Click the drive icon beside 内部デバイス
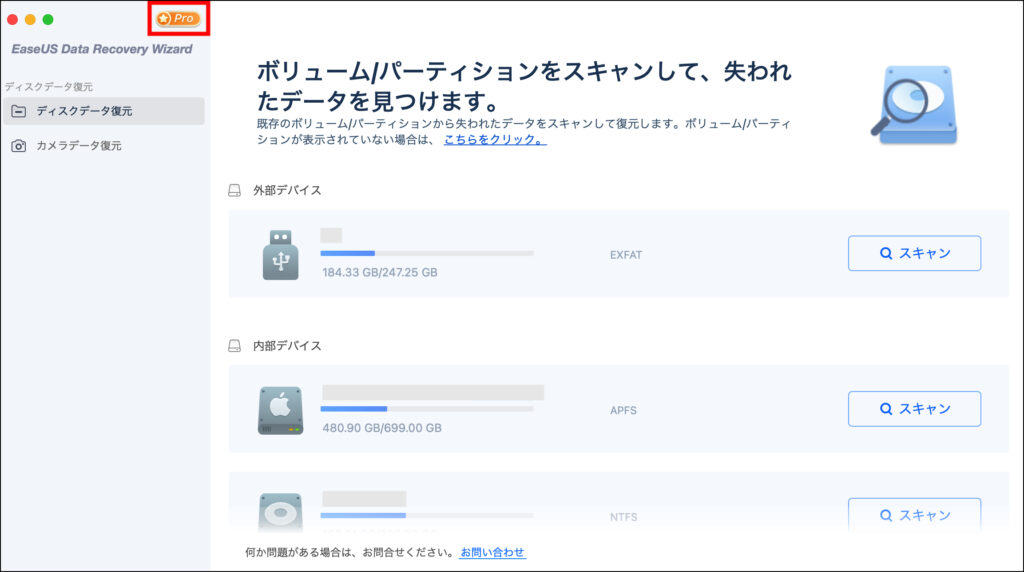This screenshot has height=572, width=1024. [234, 345]
